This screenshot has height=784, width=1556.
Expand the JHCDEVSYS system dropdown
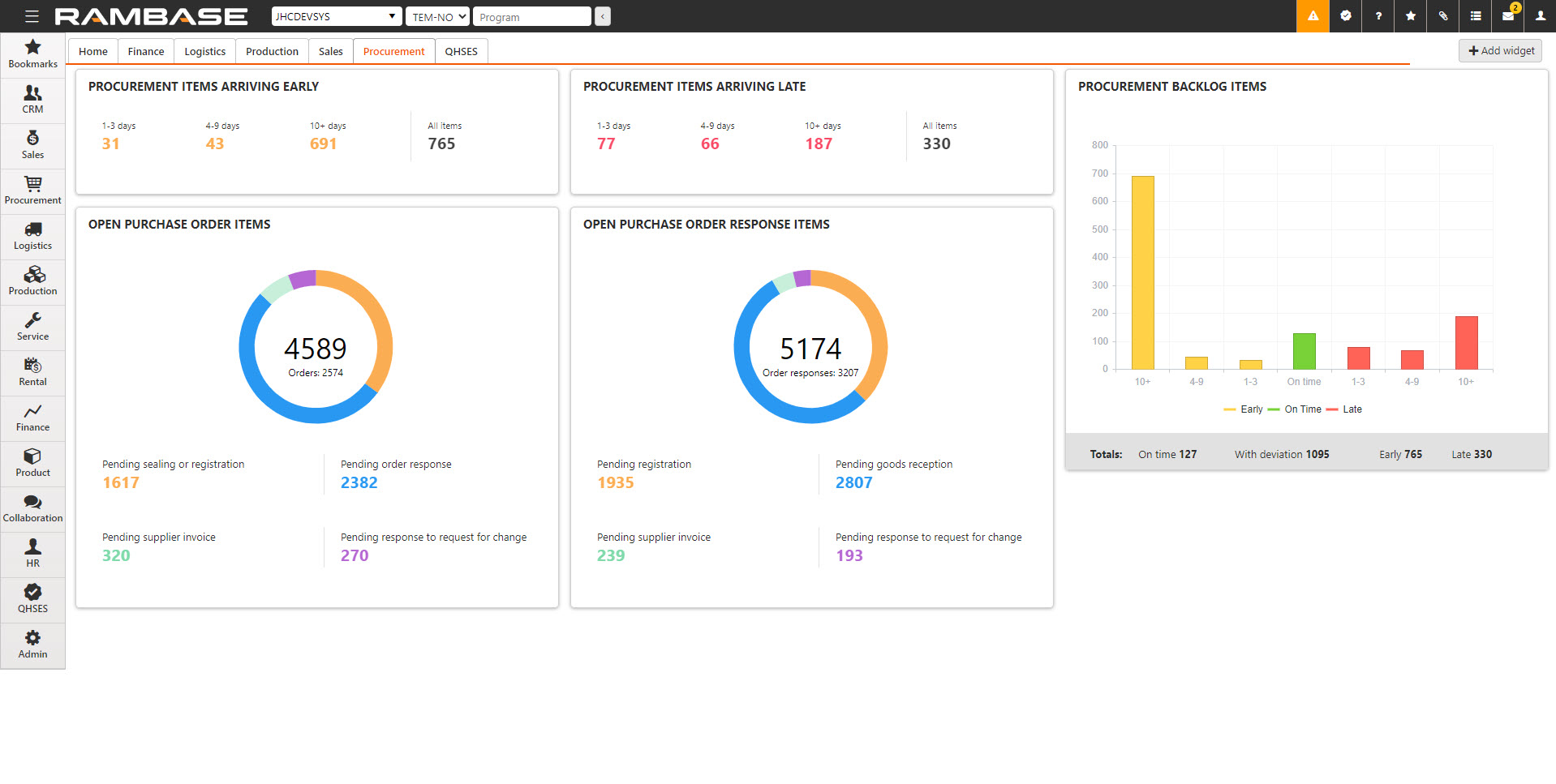pyautogui.click(x=336, y=16)
